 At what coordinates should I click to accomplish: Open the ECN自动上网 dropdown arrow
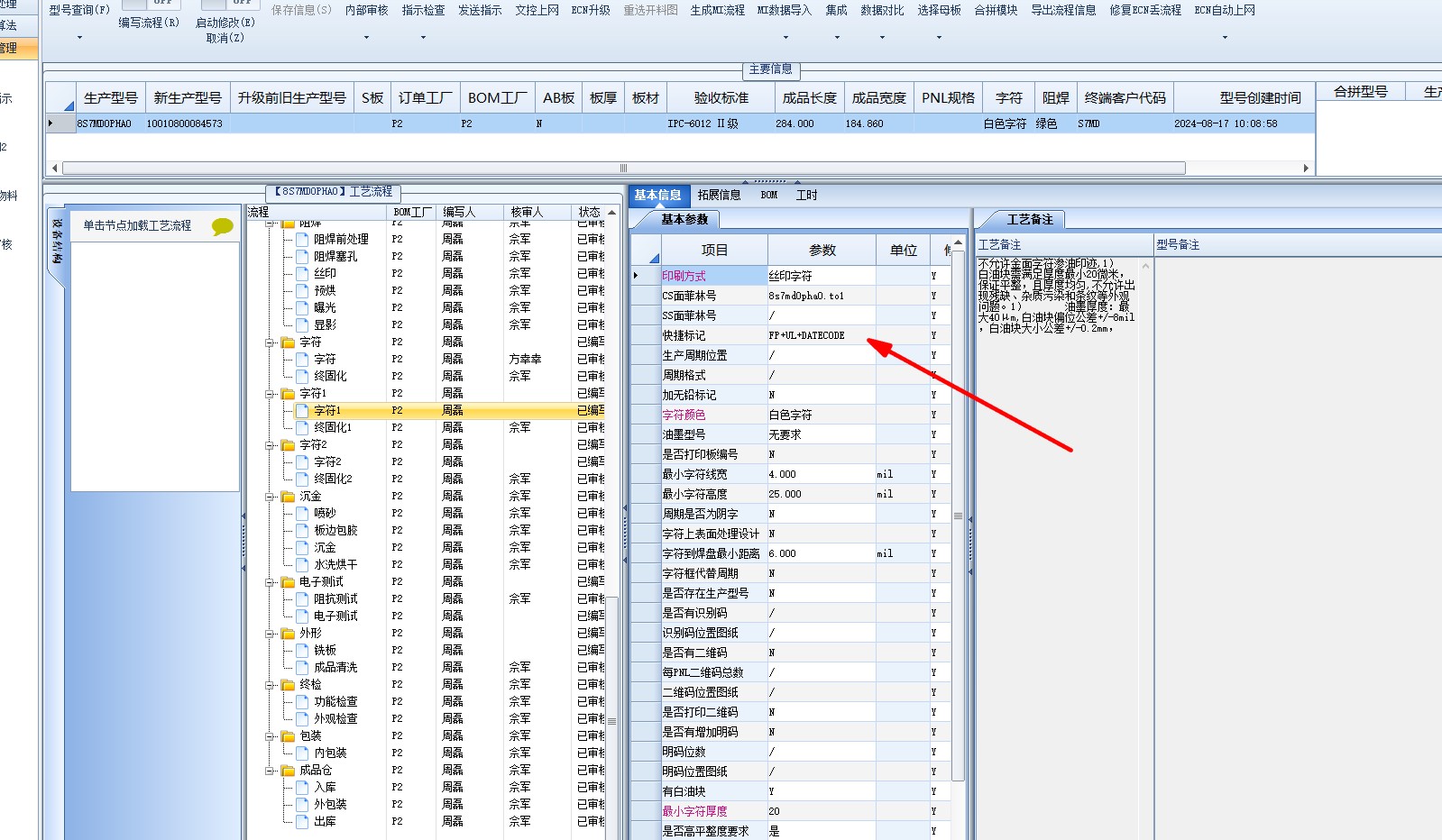click(1225, 38)
